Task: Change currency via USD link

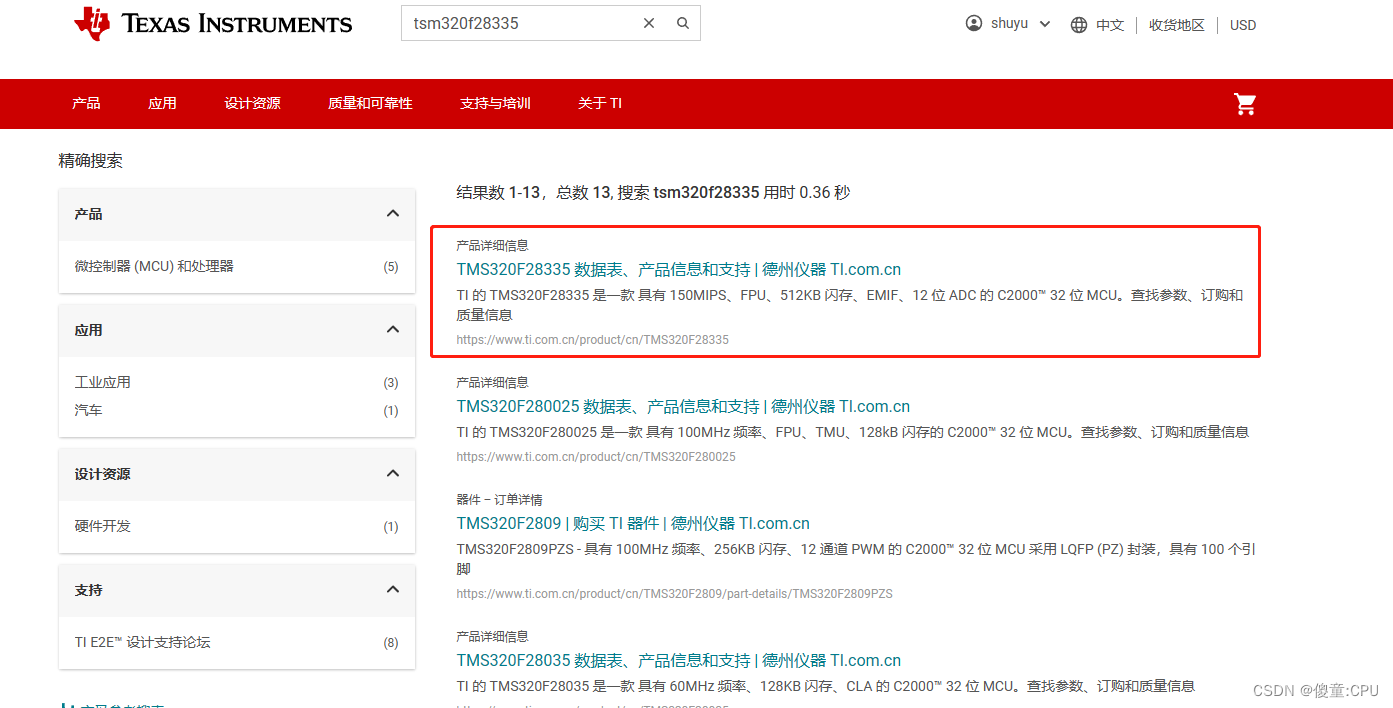Action: tap(1243, 25)
